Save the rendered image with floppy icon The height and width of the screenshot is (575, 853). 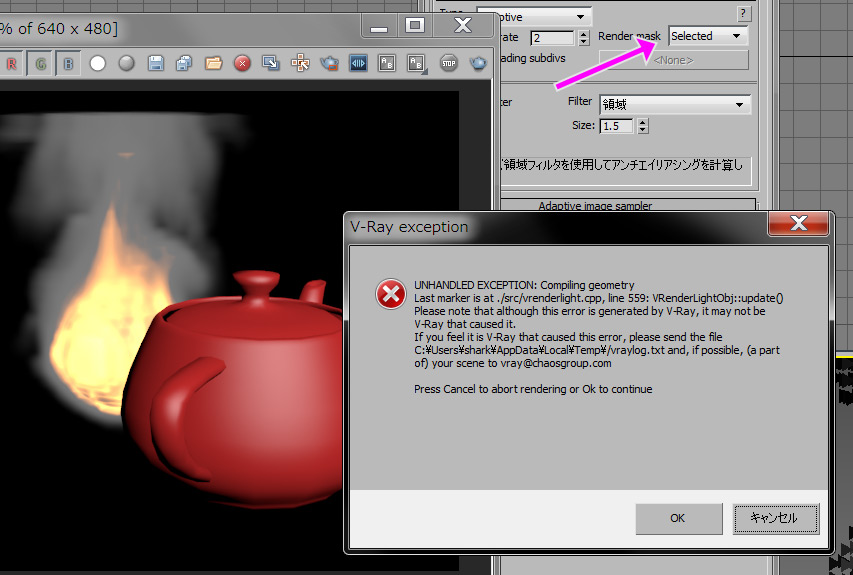[x=156, y=63]
